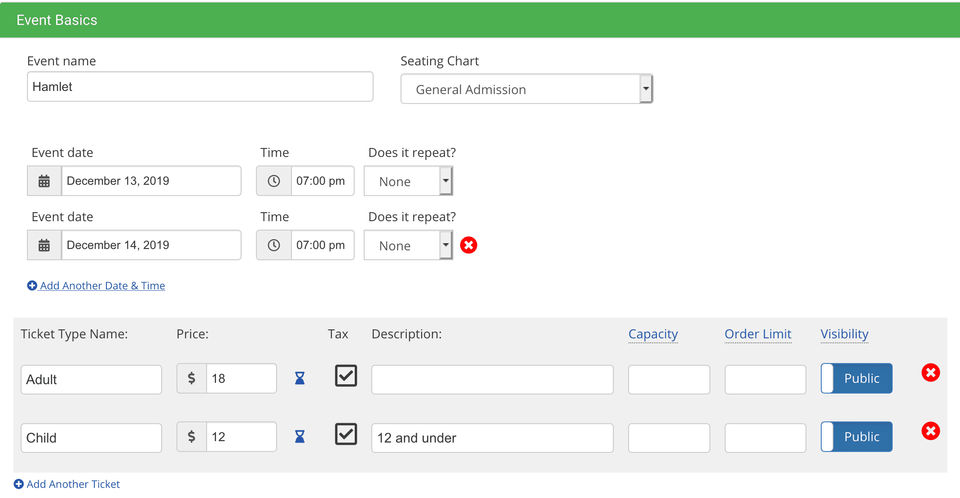Uncheck Tax for the Adult ticket

(x=346, y=376)
